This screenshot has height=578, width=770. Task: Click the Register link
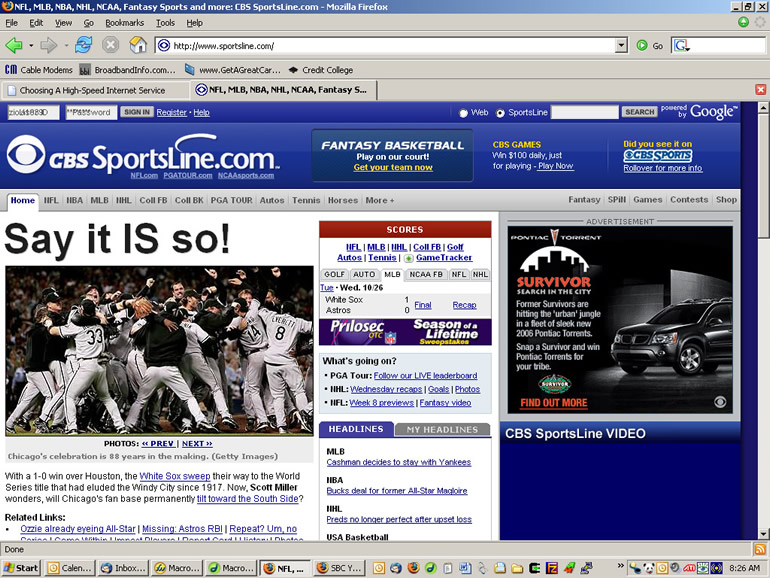point(171,112)
